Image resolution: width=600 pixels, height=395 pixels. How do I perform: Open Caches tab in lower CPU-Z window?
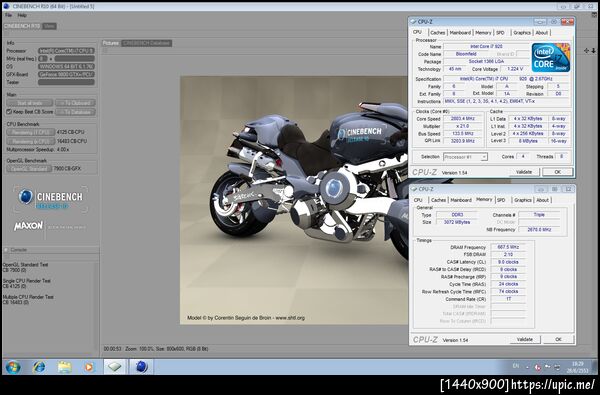tap(439, 200)
